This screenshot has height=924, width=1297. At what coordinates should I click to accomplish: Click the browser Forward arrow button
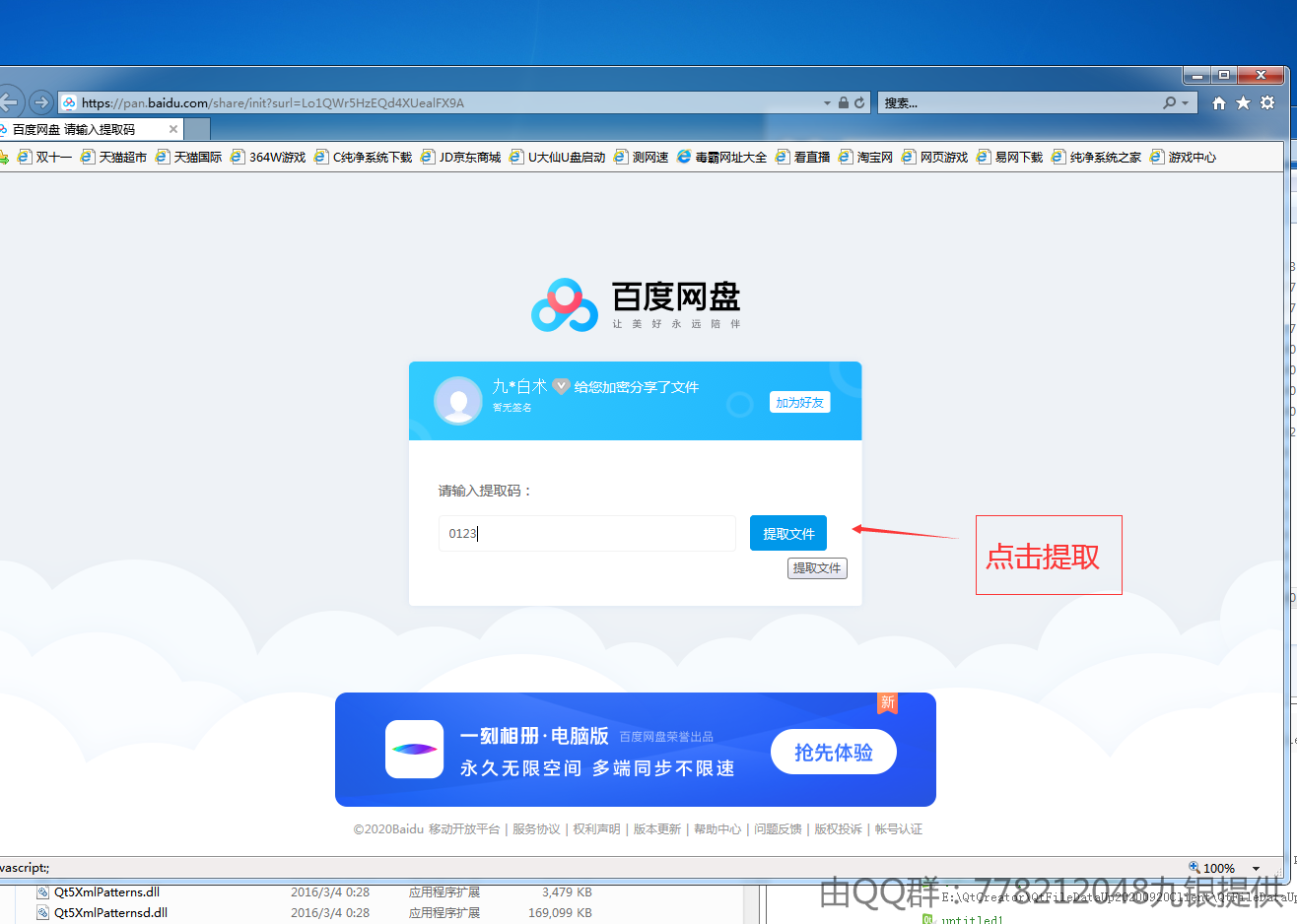pyautogui.click(x=40, y=102)
